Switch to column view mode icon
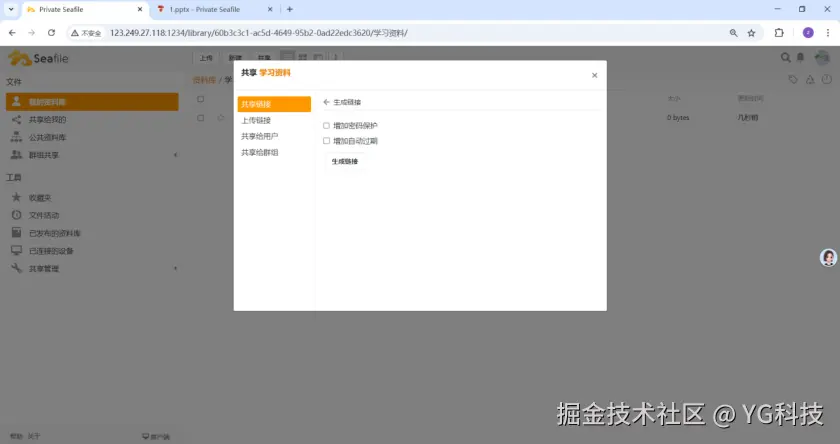The width and height of the screenshot is (840, 444). 318,57
